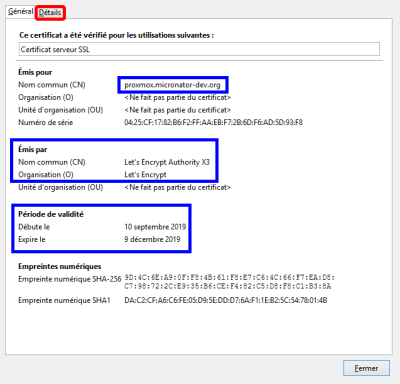
Task: Click the 'Numéro de série' label
Action: (x=46, y=122)
